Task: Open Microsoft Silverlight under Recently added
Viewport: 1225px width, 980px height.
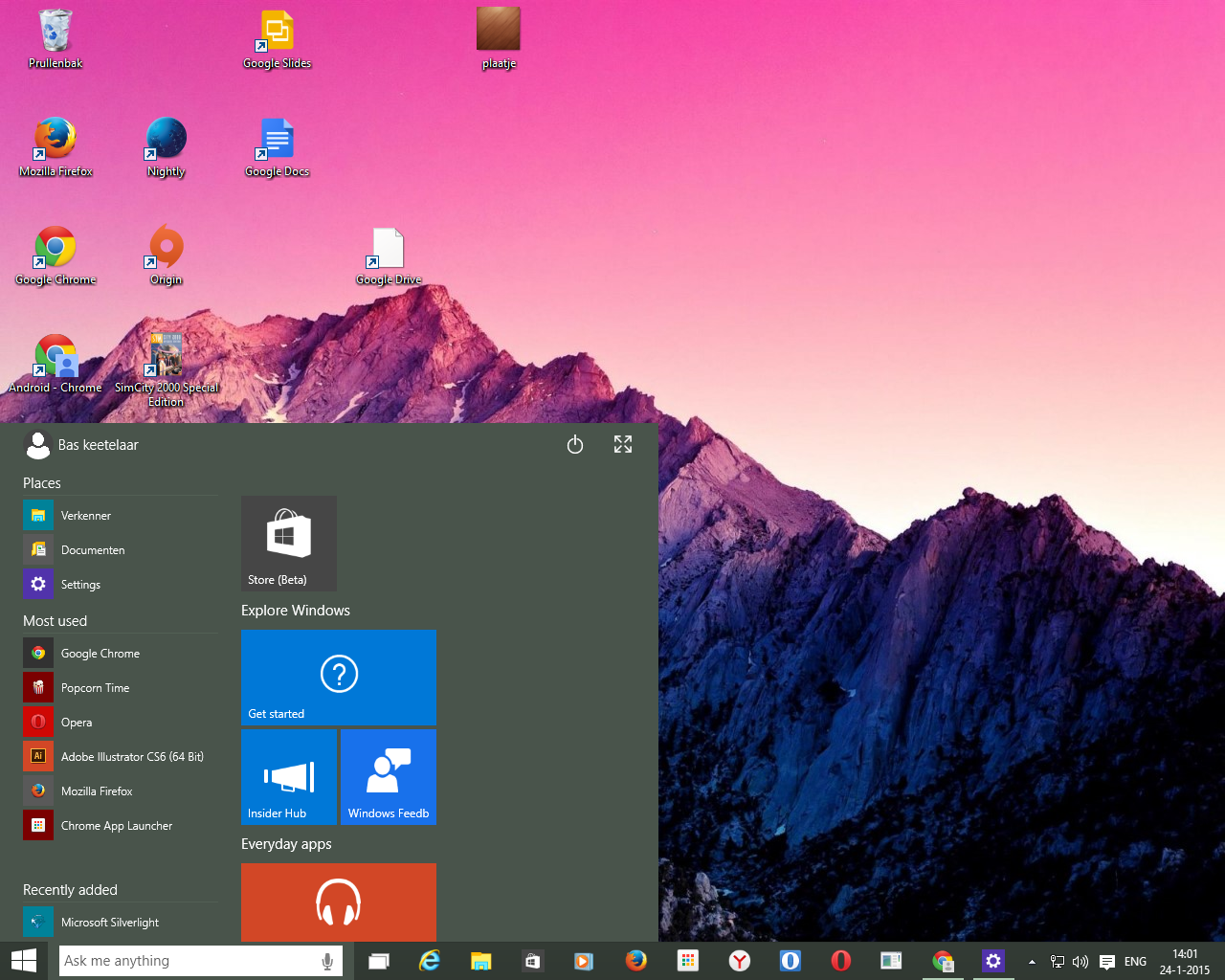Action: 121,923
